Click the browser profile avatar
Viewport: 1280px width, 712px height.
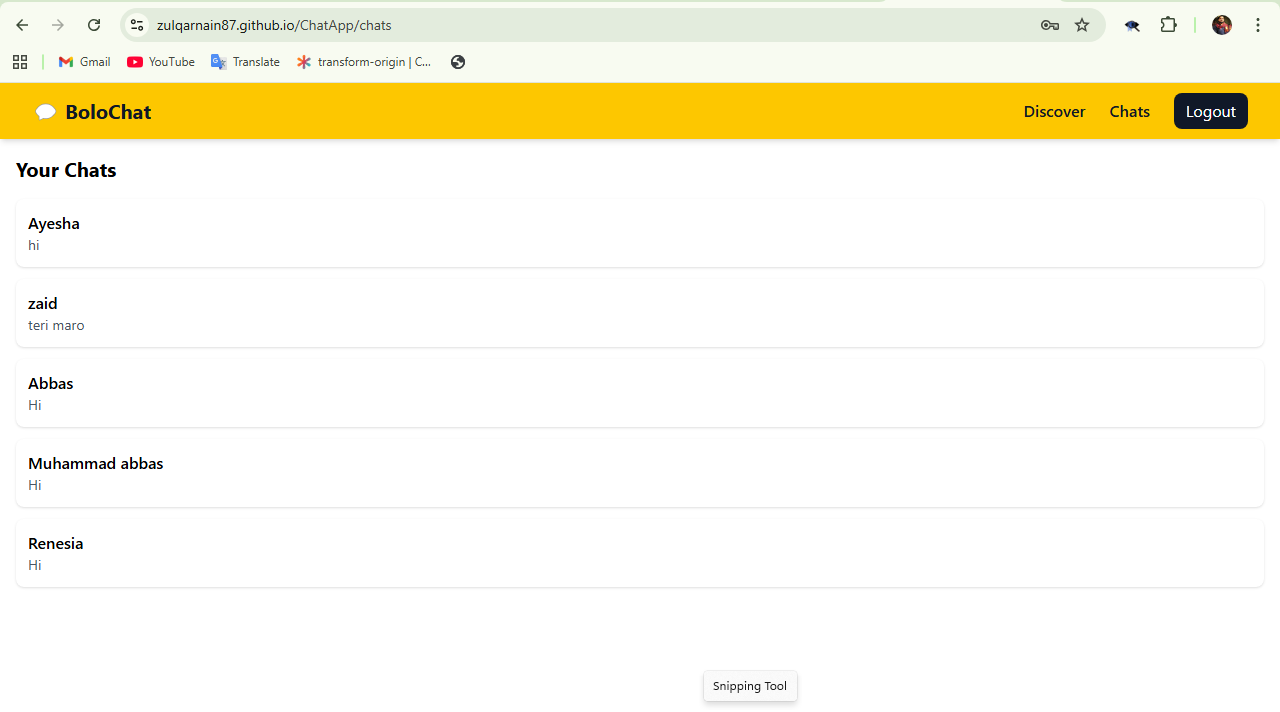point(1221,25)
